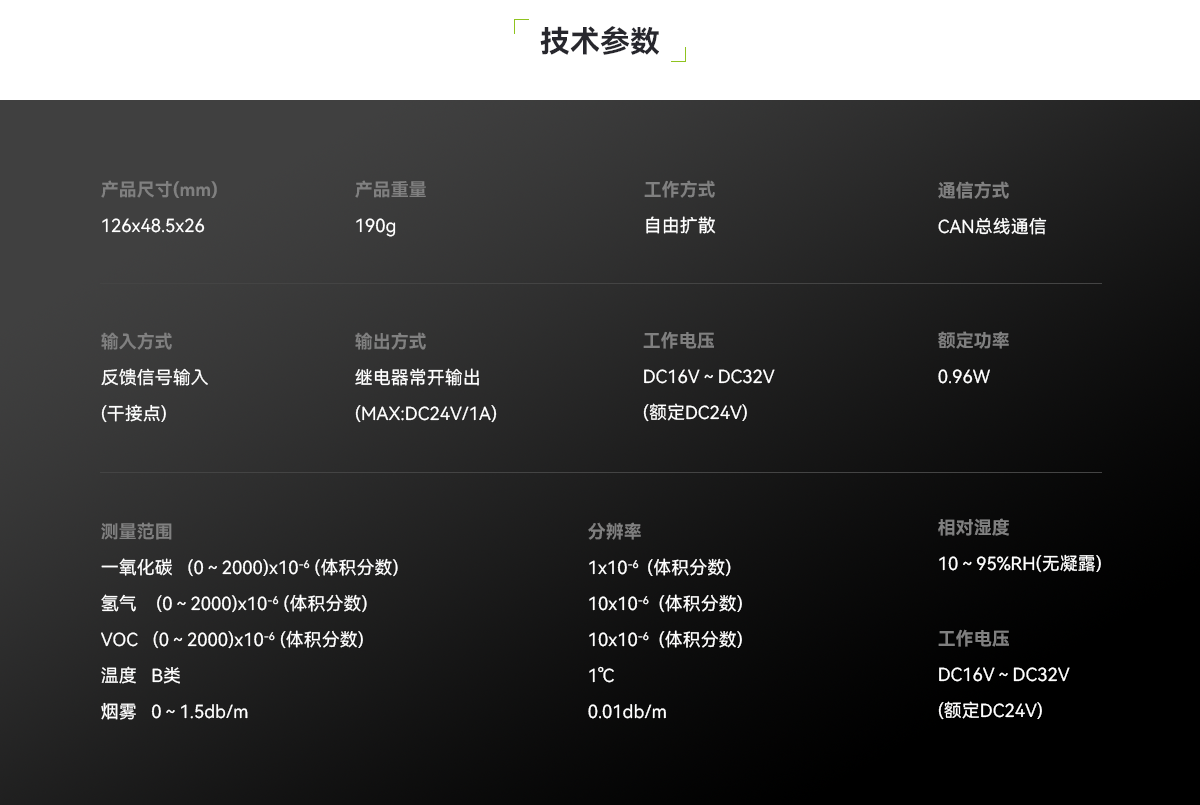Image resolution: width=1200 pixels, height=805 pixels.
Task: Select the 输入方式 label
Action: 136,340
